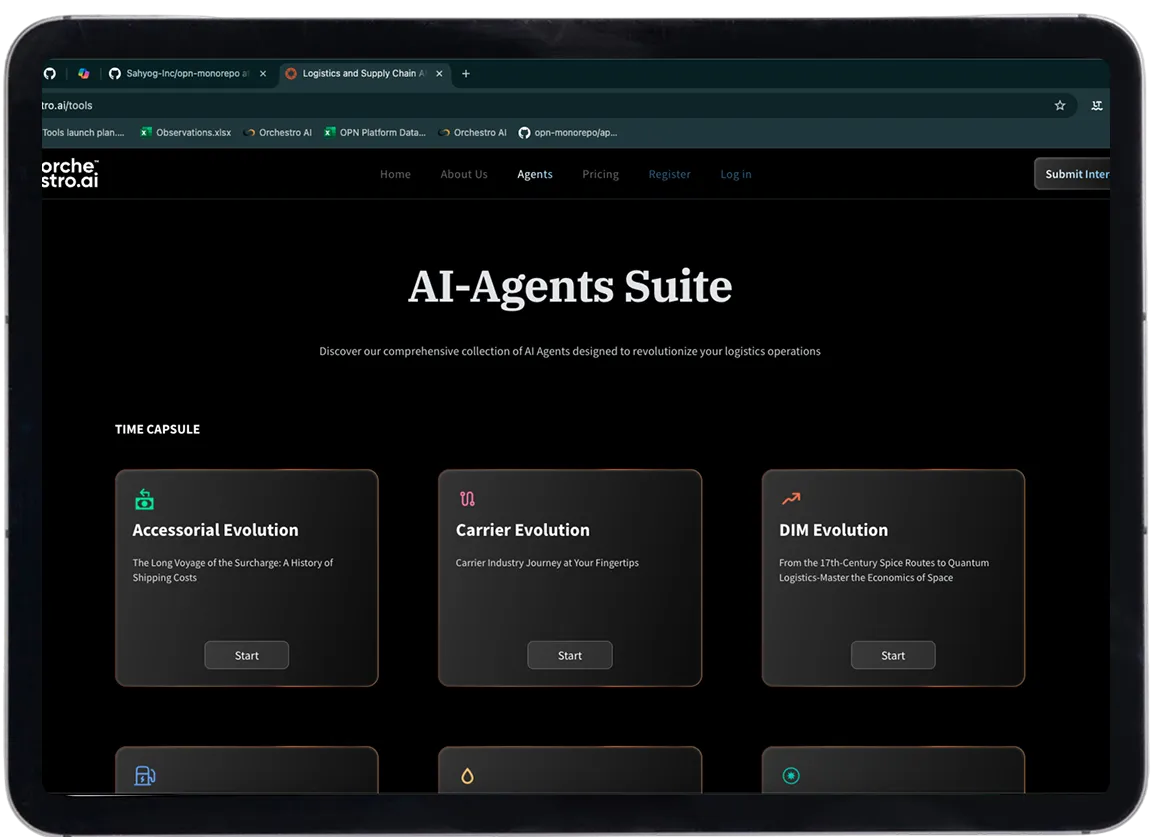The height and width of the screenshot is (837, 1152).
Task: Click the green radial icon on bottom-right card
Action: coord(790,775)
